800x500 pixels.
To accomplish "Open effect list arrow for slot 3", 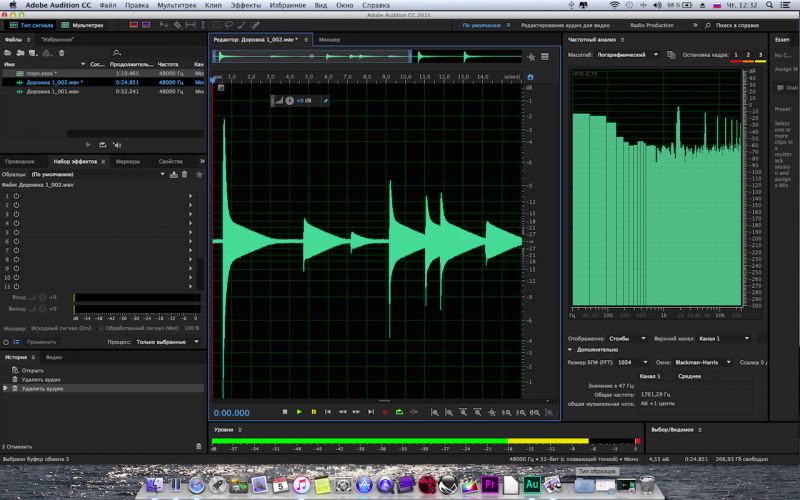I will (x=191, y=214).
